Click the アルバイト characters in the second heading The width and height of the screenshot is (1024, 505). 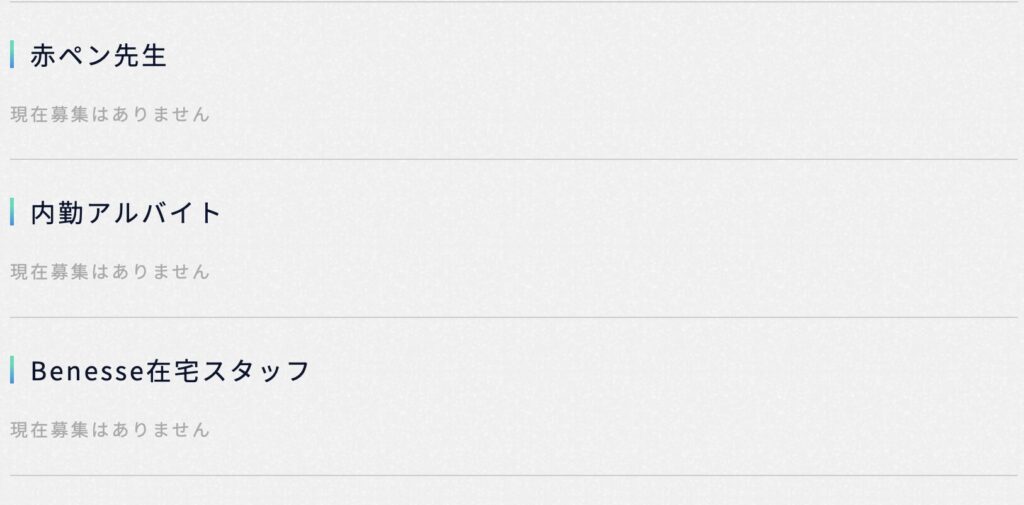[154, 213]
